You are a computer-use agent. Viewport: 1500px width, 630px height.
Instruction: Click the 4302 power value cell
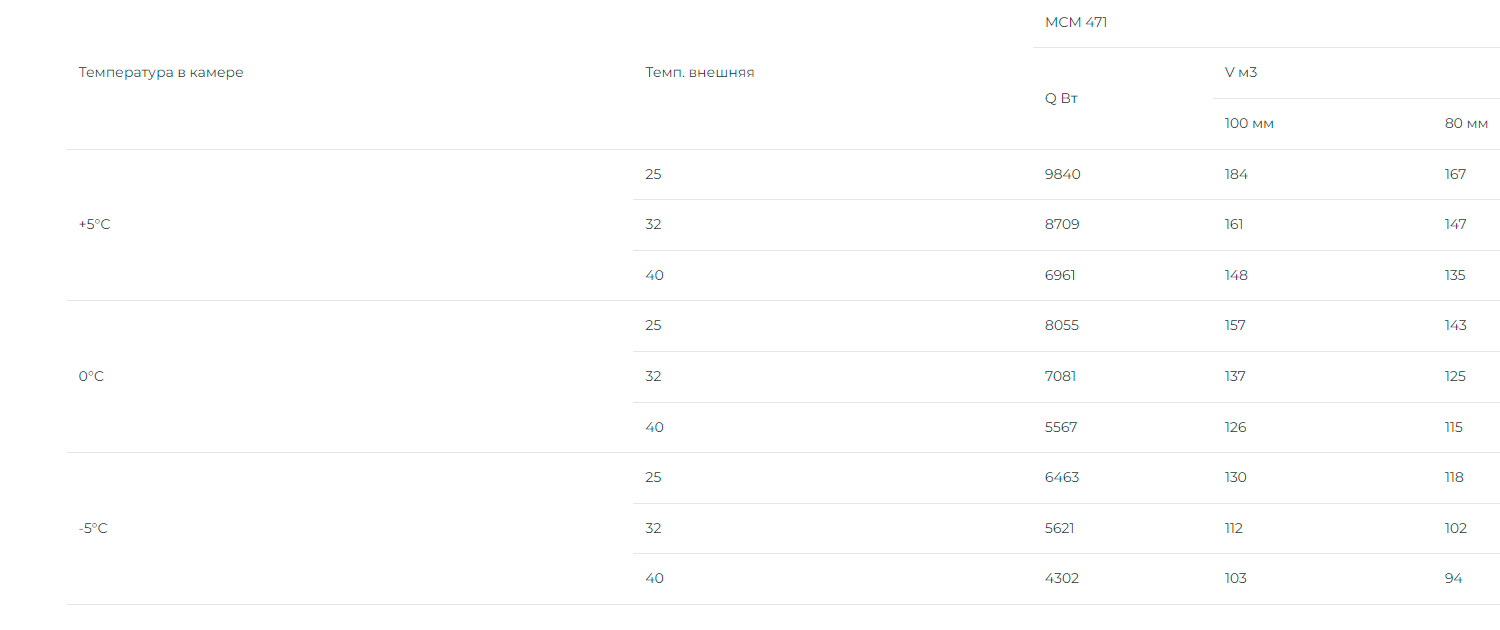(x=1062, y=579)
